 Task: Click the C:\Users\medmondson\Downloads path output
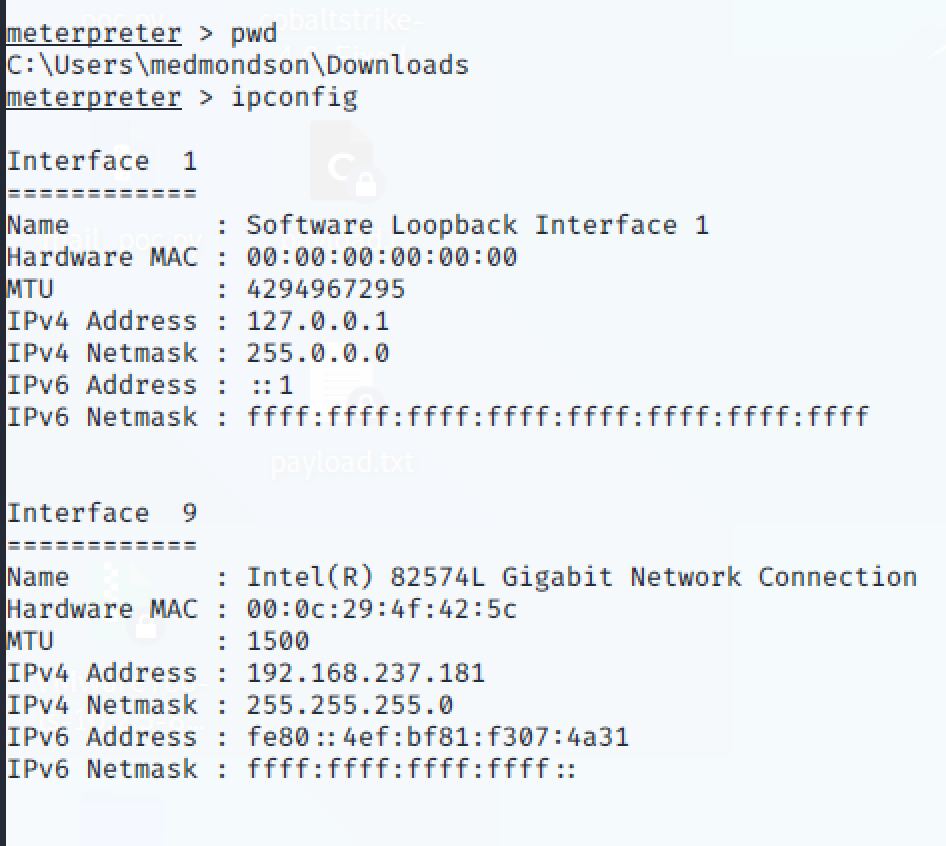pyautogui.click(x=237, y=65)
